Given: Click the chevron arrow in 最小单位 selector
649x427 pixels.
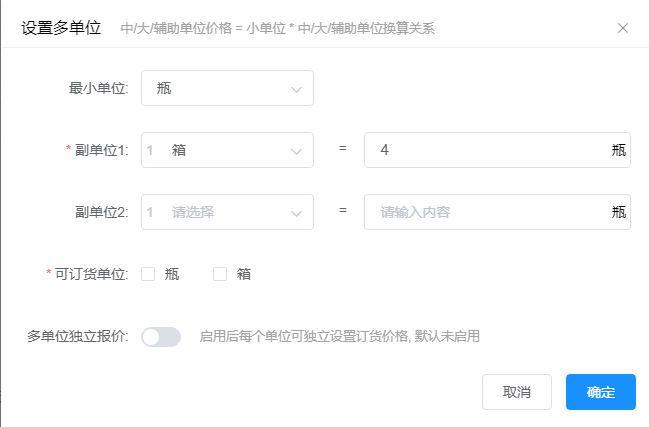Looking at the screenshot, I should [296, 89].
